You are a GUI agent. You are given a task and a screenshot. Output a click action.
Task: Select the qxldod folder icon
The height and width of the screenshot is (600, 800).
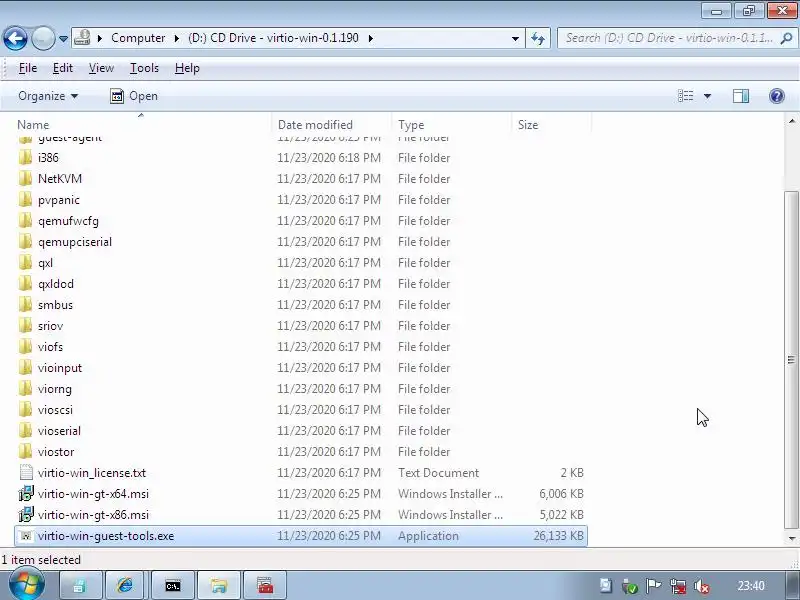coord(26,283)
